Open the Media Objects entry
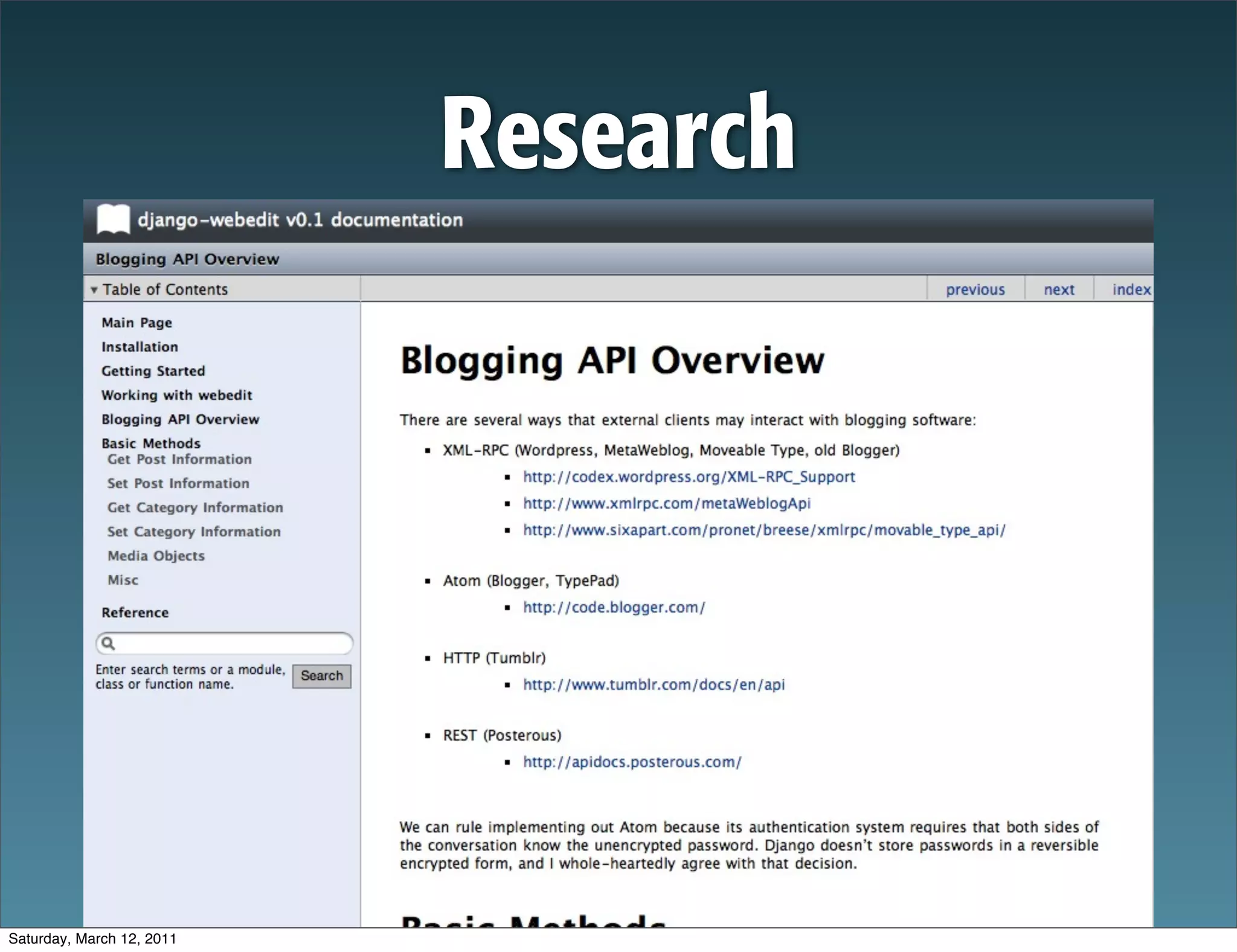The height and width of the screenshot is (952, 1237). [x=156, y=556]
